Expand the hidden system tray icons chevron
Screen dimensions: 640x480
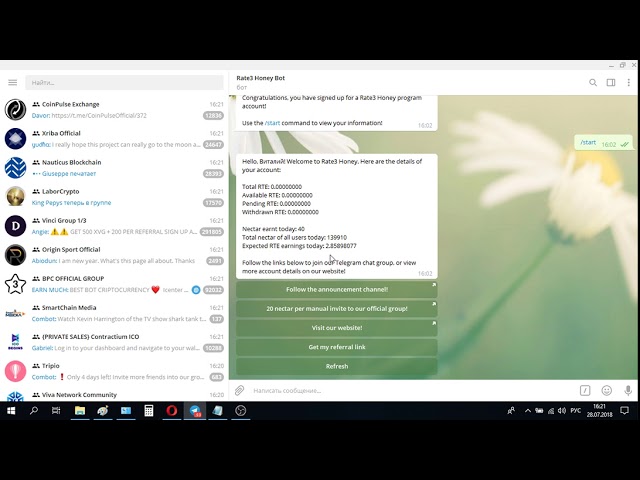click(x=527, y=411)
